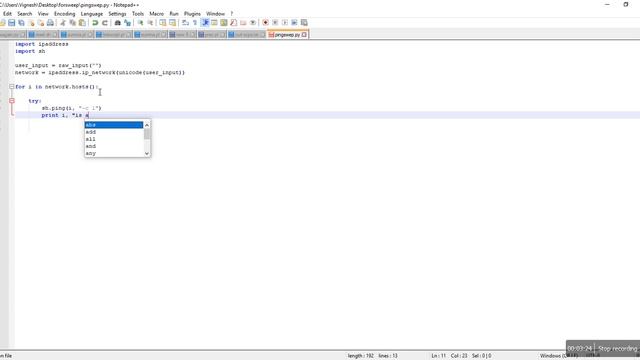Click autocomplete list scroll down arrow

pos(147,153)
